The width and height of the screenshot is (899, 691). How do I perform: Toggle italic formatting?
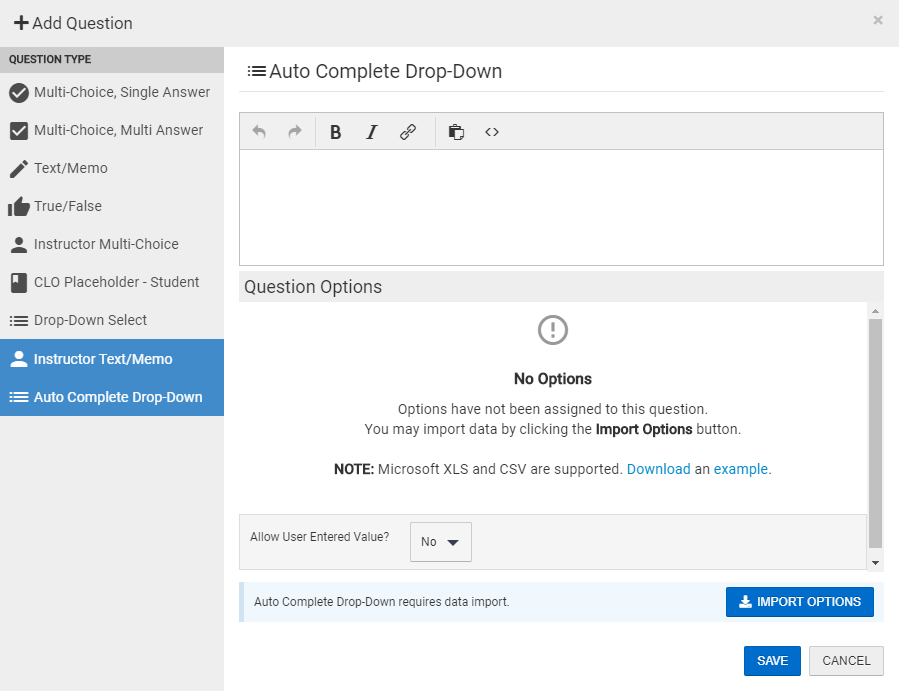pyautogui.click(x=372, y=132)
